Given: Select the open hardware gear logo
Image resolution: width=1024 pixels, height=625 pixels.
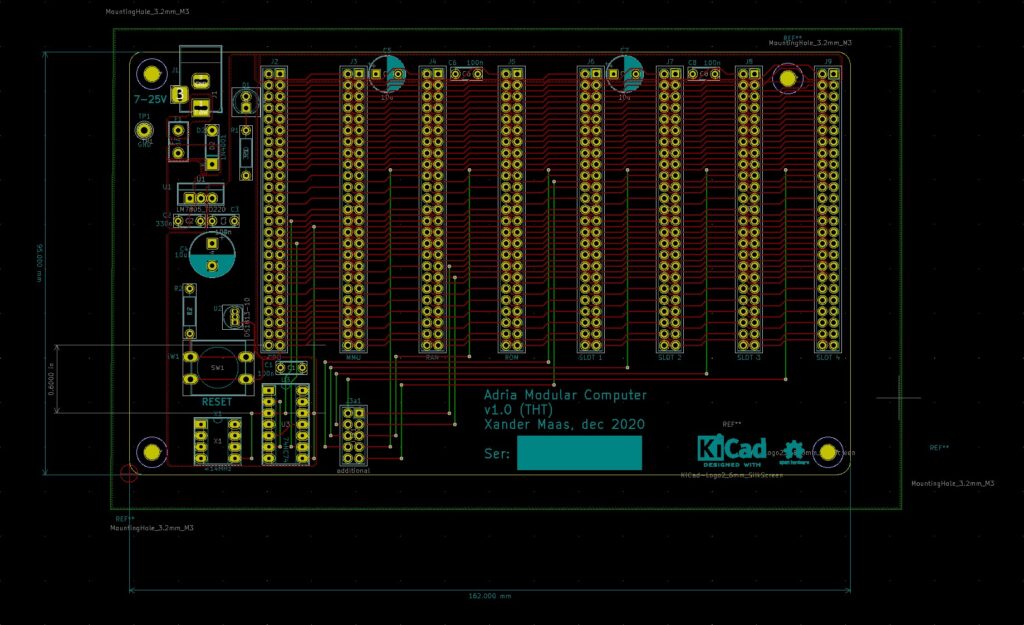Looking at the screenshot, I should [793, 453].
